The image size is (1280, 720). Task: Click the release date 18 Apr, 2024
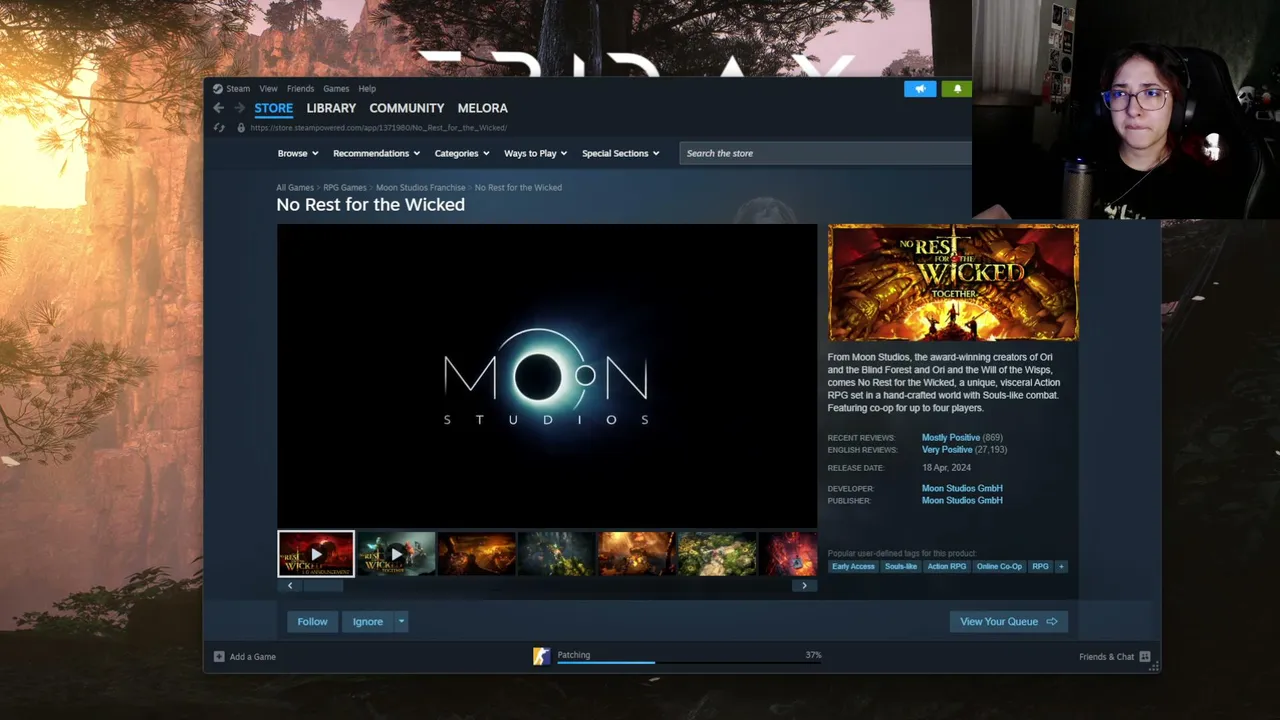tap(946, 468)
